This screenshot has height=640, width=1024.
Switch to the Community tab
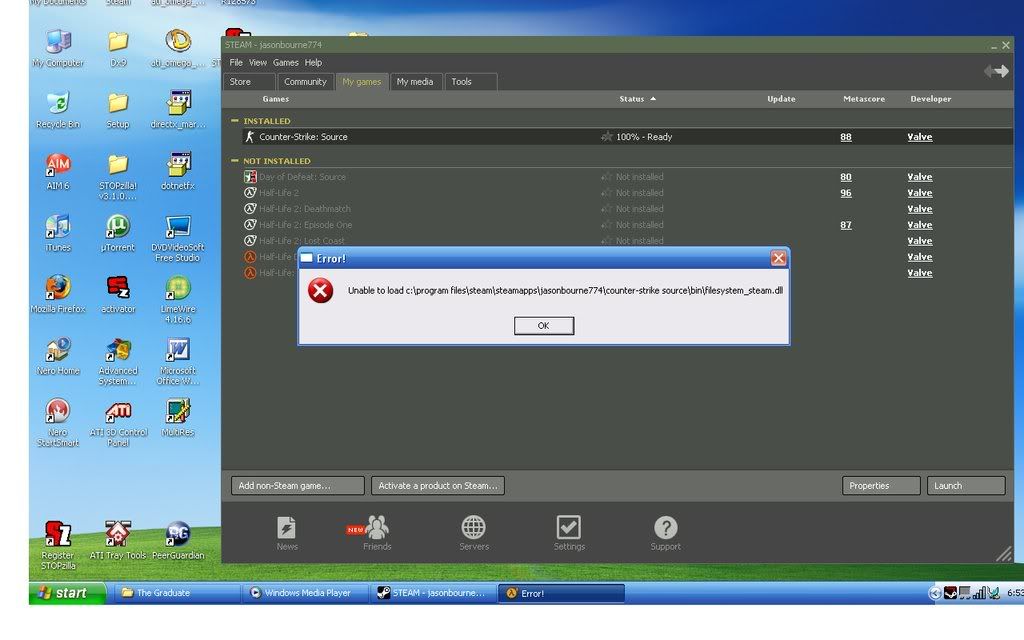click(x=305, y=82)
